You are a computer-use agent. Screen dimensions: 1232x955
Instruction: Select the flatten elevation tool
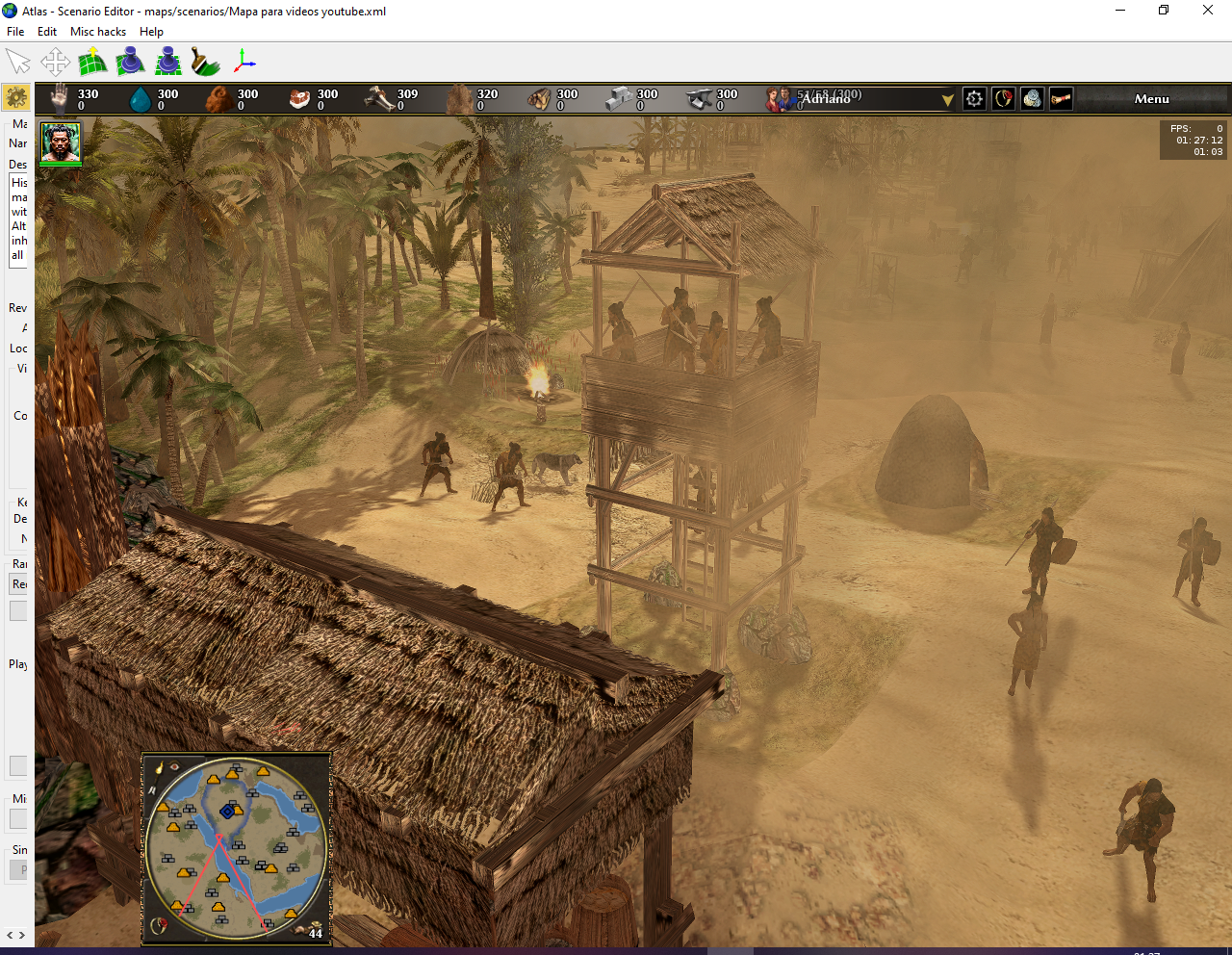click(168, 63)
